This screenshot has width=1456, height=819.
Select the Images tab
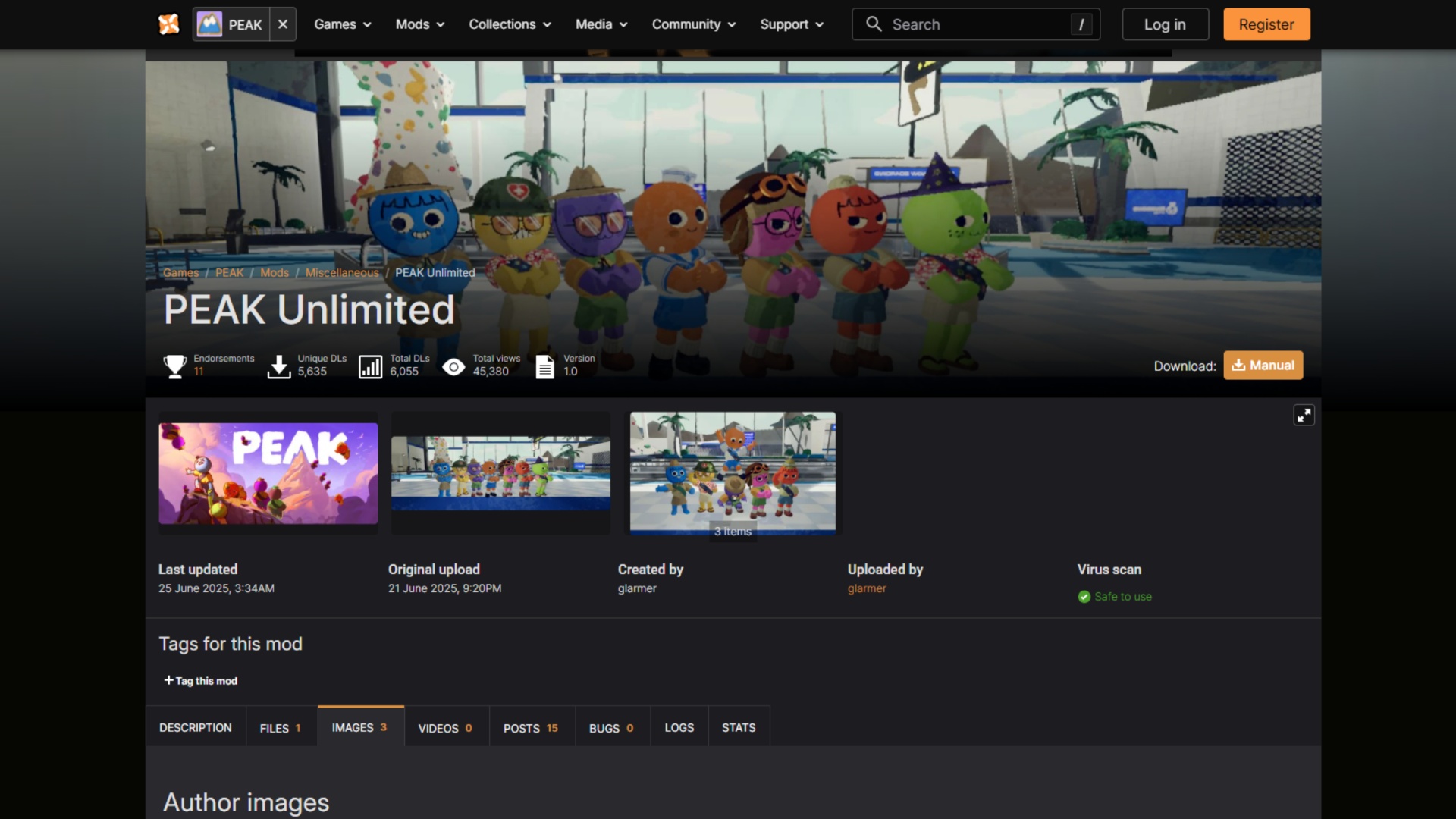tap(361, 726)
